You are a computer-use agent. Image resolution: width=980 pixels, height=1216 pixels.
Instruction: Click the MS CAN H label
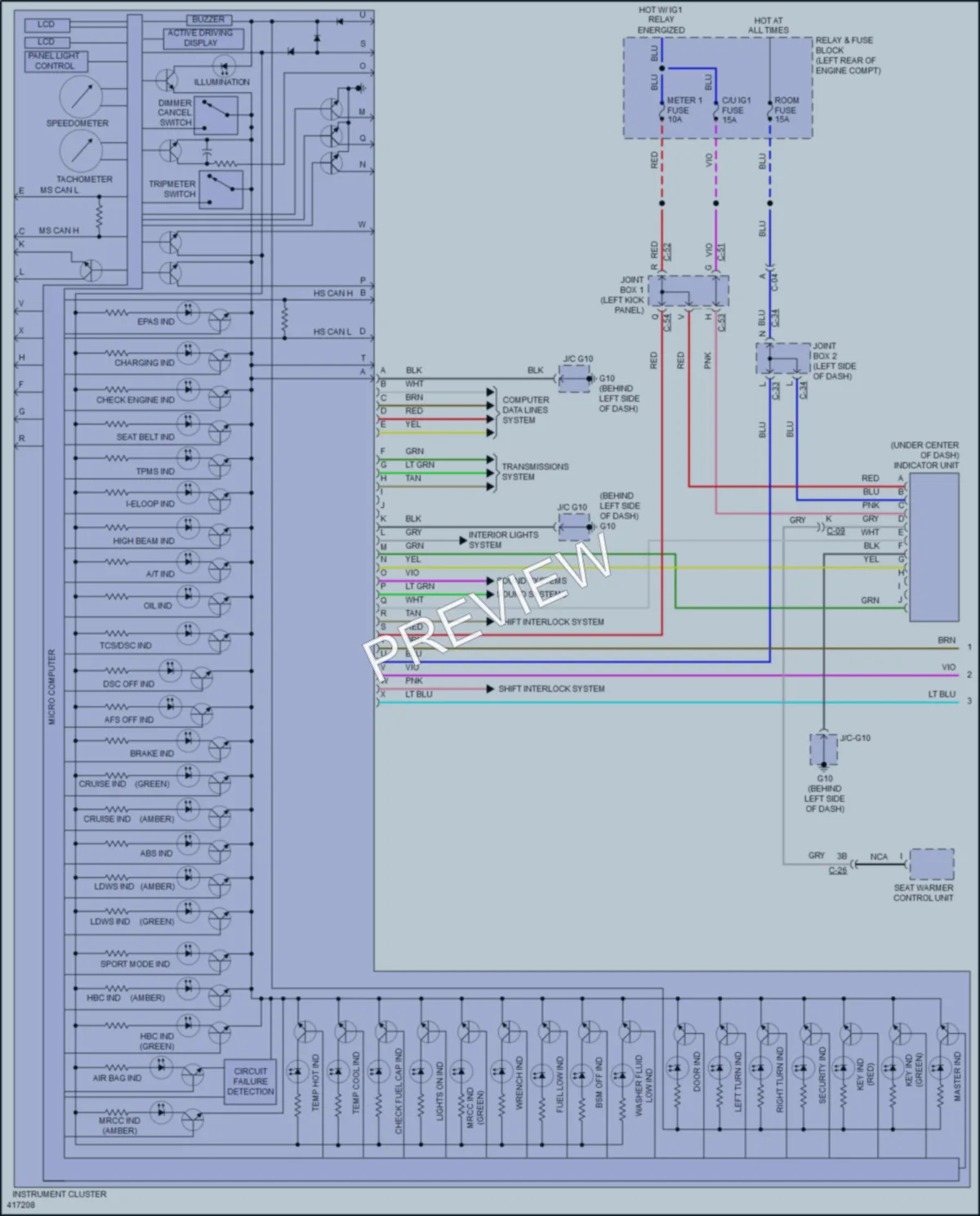[59, 231]
